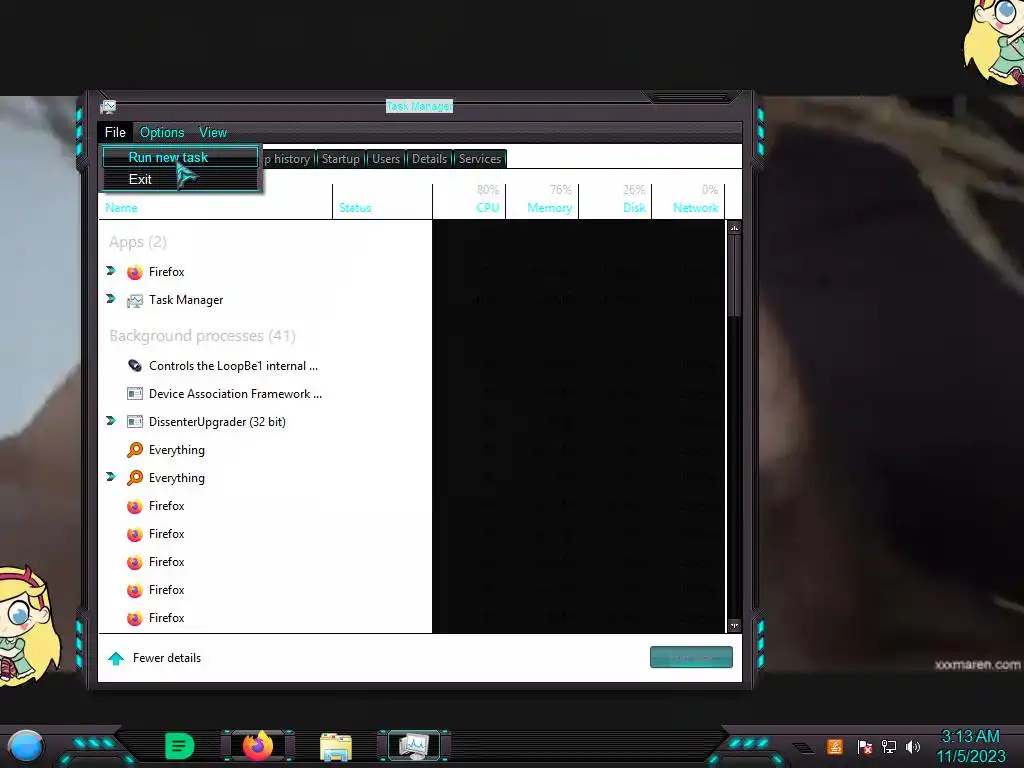
Task: Choose Exit from the File menu
Action: 180,180
